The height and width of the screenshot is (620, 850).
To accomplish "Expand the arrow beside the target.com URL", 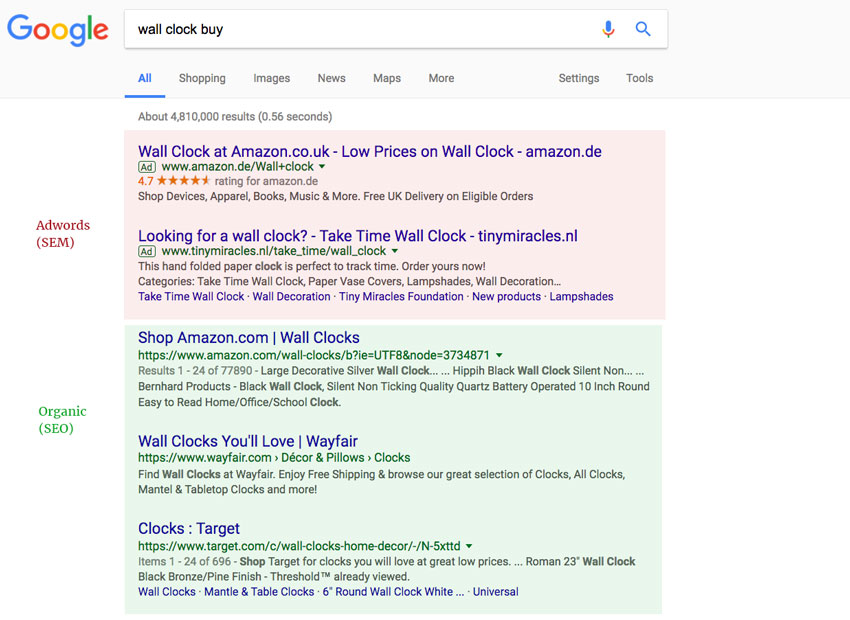I will tap(469, 545).
